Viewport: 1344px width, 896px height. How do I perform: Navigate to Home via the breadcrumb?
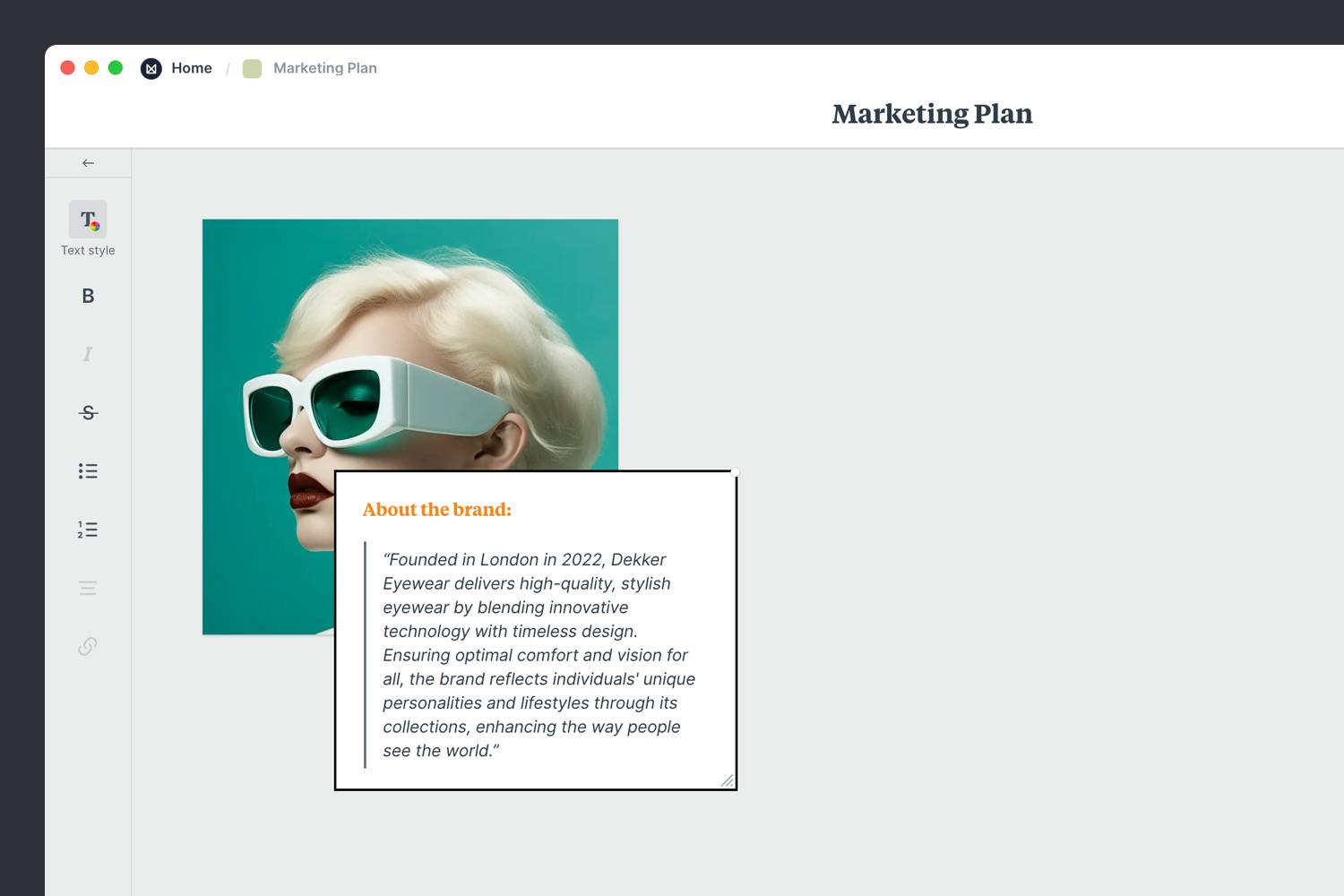tap(192, 68)
